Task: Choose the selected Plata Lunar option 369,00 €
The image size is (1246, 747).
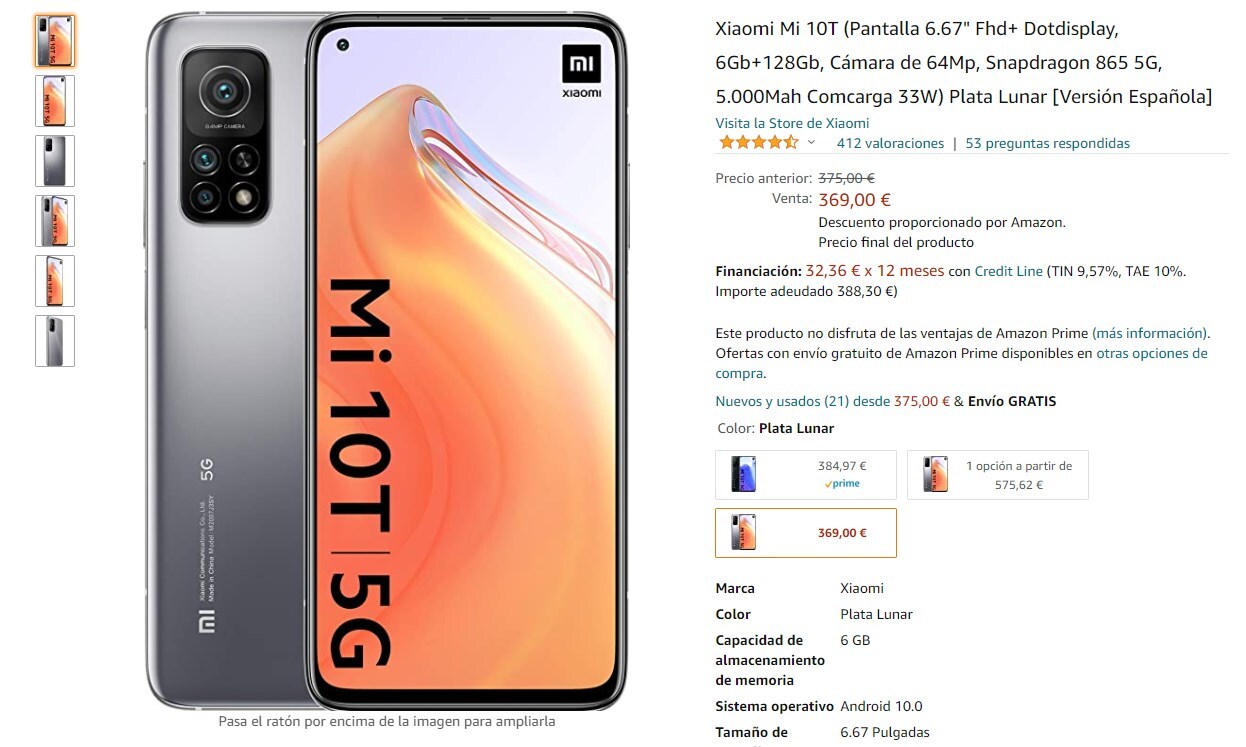Action: coord(806,533)
